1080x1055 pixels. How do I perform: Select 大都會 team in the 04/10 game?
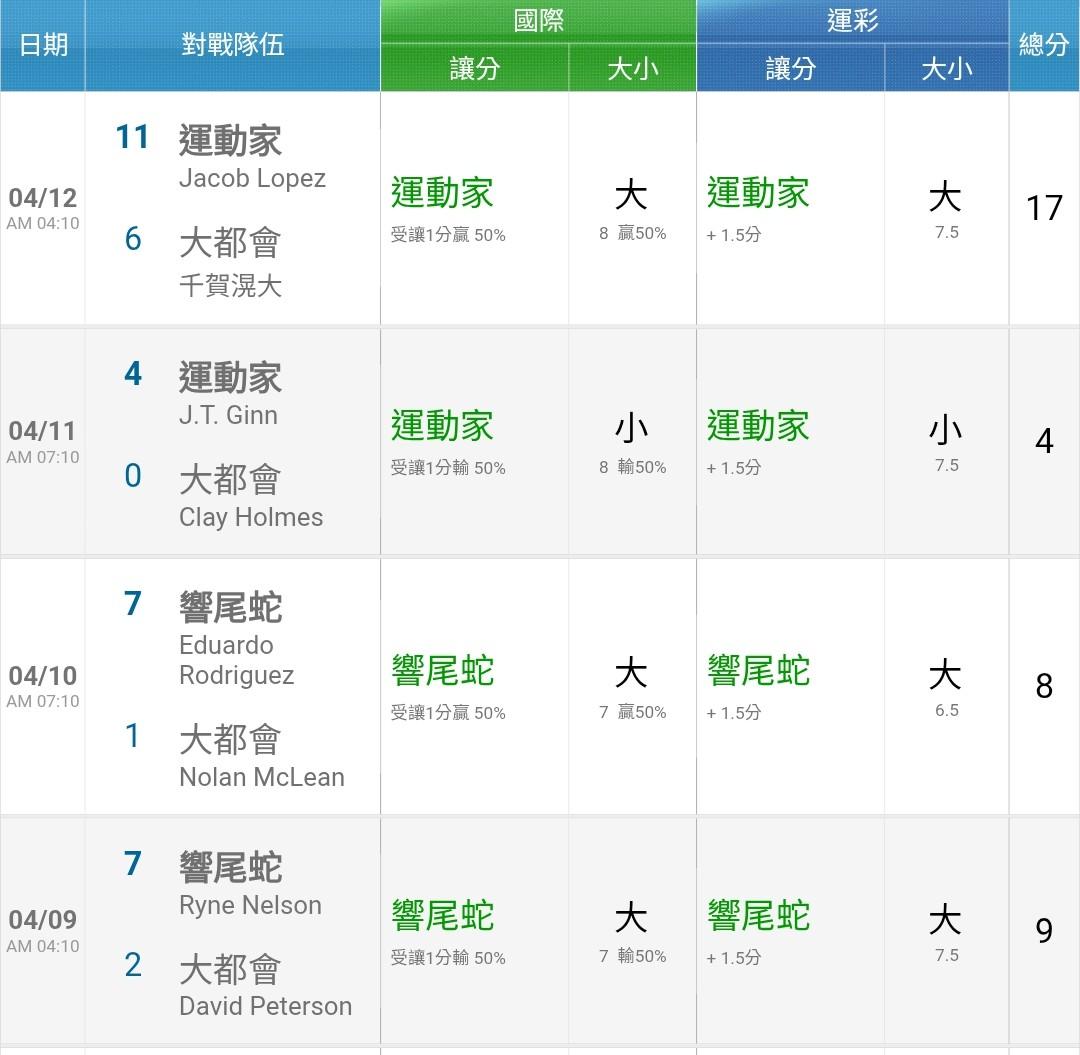(230, 740)
